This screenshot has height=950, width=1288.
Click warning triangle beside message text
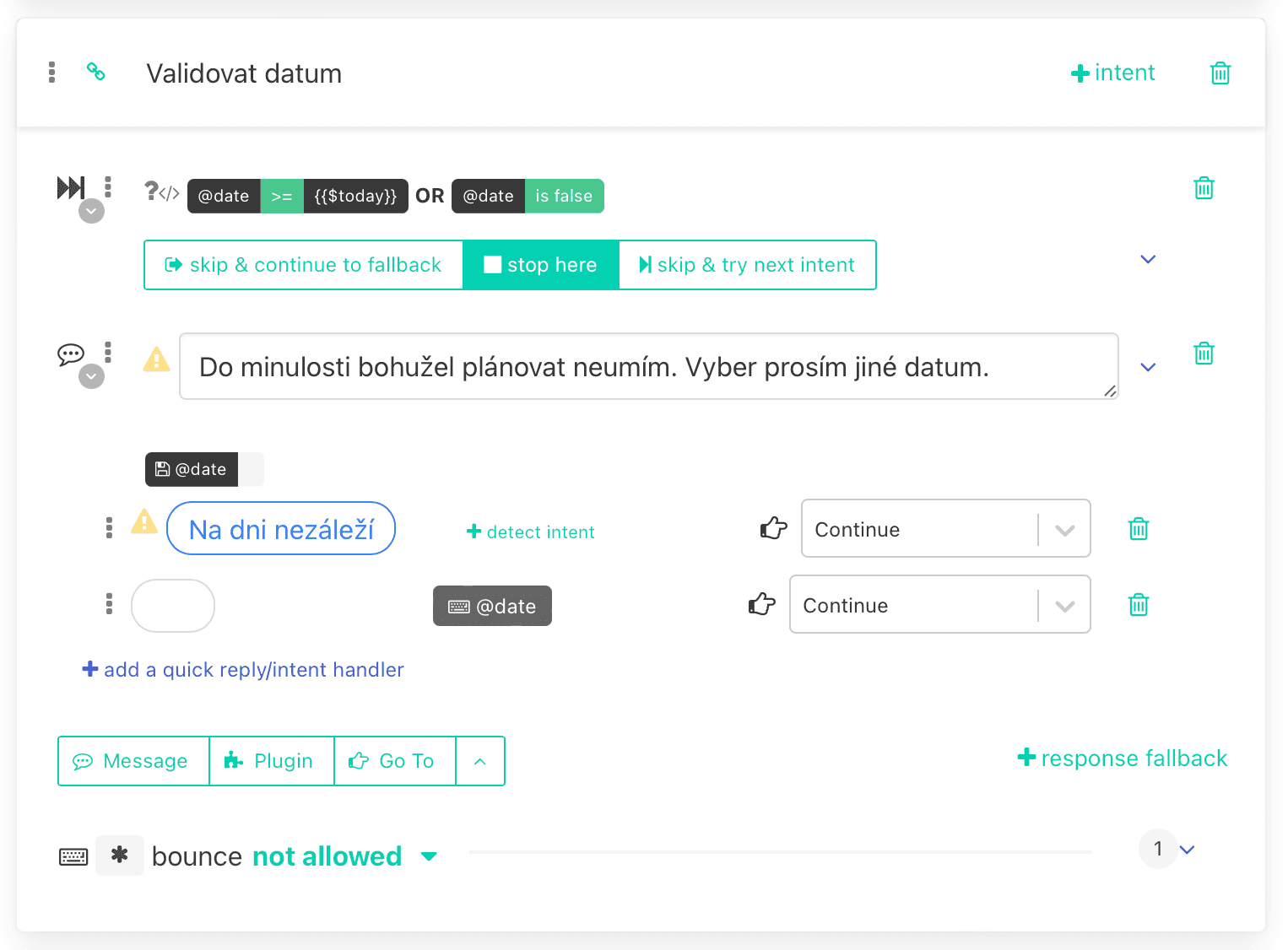click(x=156, y=360)
